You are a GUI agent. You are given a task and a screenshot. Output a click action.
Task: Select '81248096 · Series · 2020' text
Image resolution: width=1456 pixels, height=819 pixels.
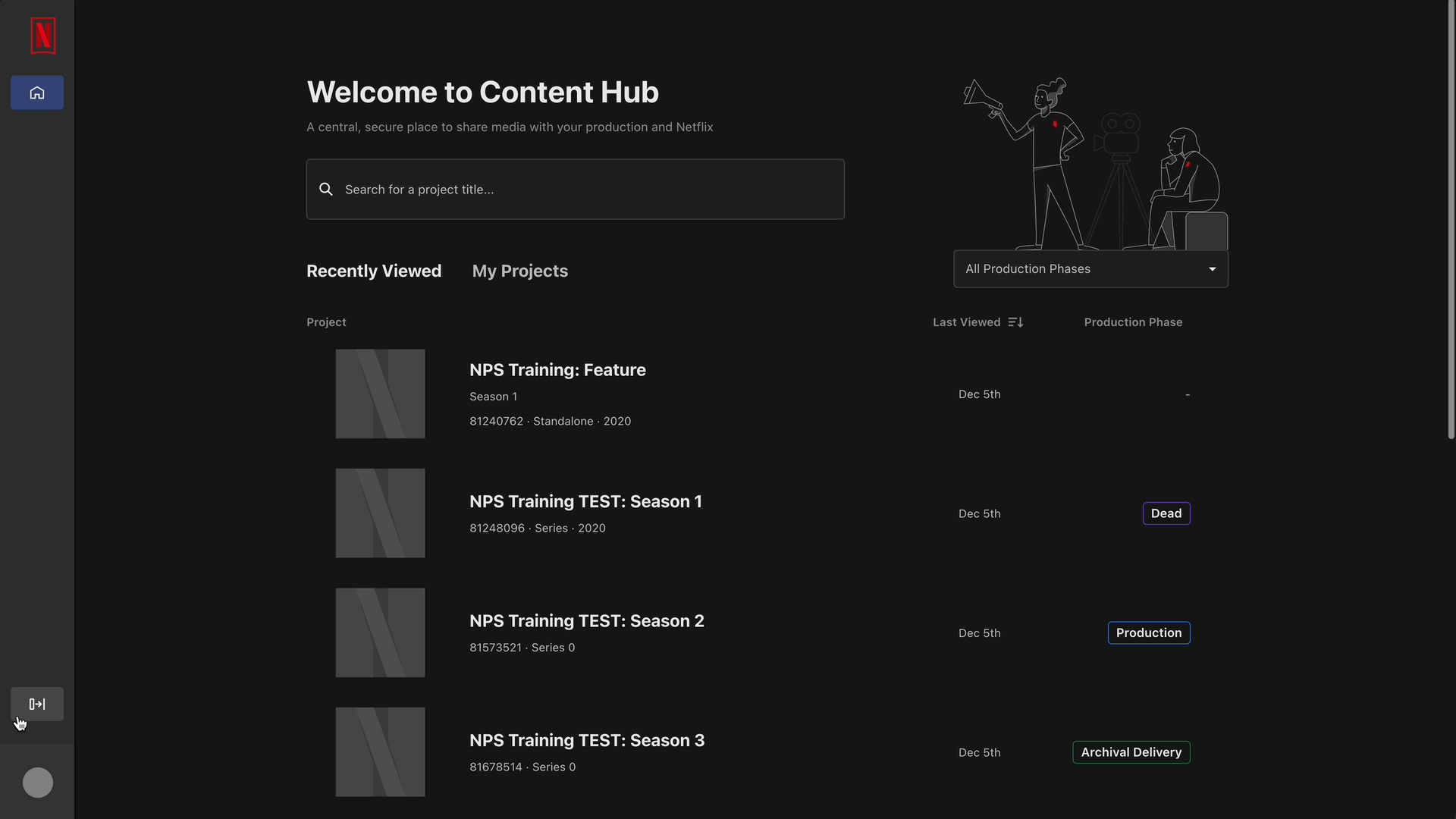[538, 528]
